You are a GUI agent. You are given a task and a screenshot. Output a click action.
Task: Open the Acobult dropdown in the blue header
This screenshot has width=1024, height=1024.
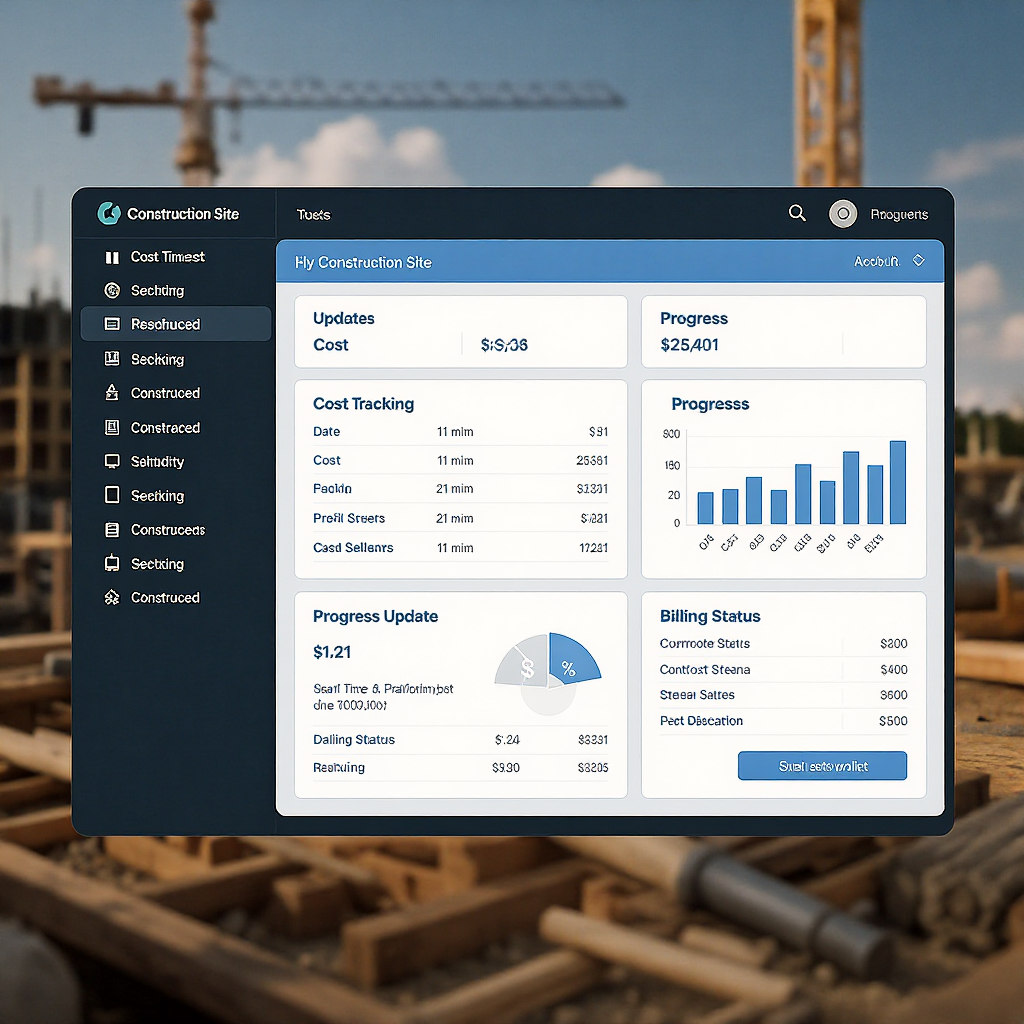tap(889, 260)
